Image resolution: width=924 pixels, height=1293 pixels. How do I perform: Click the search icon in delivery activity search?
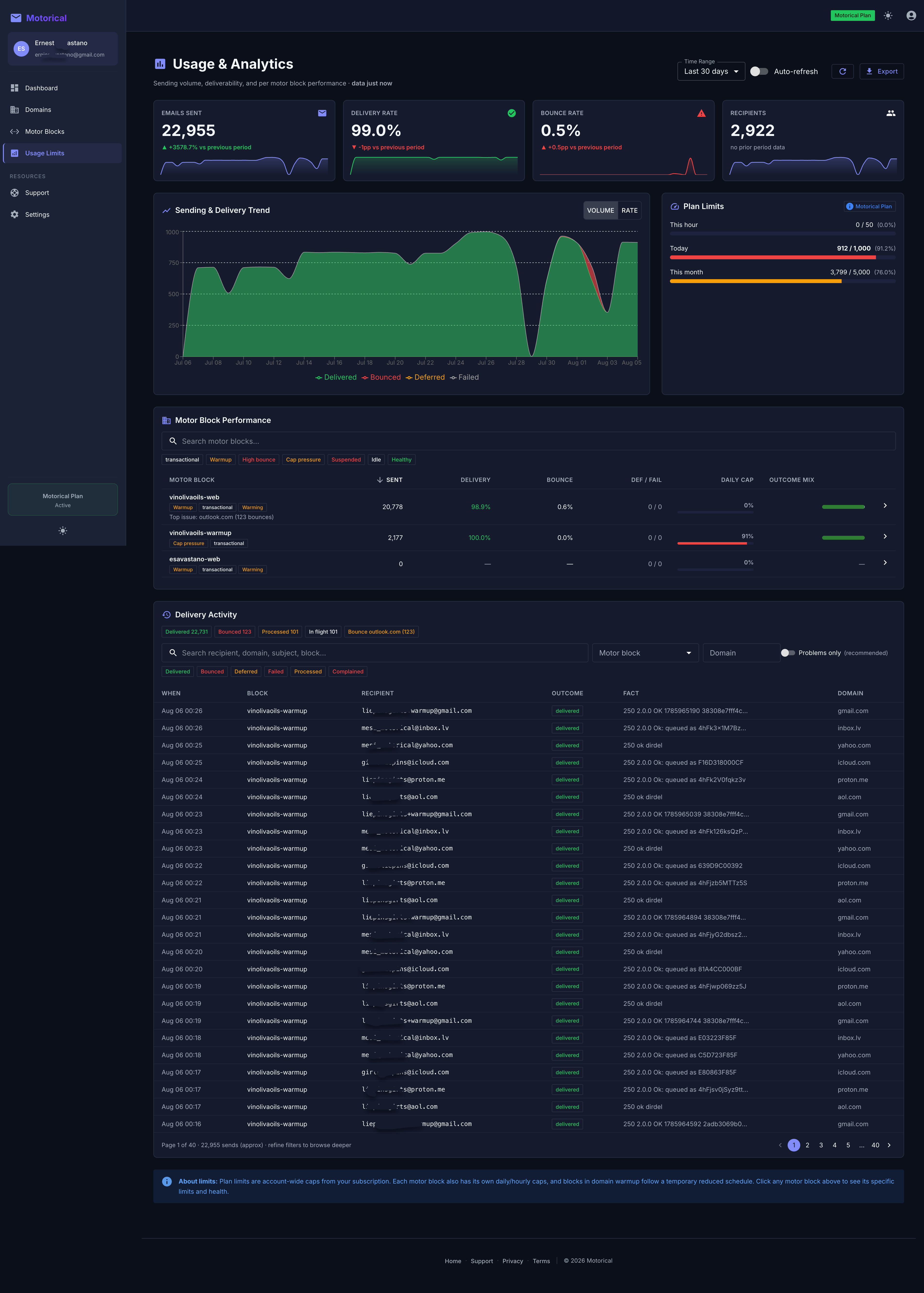[x=173, y=653]
